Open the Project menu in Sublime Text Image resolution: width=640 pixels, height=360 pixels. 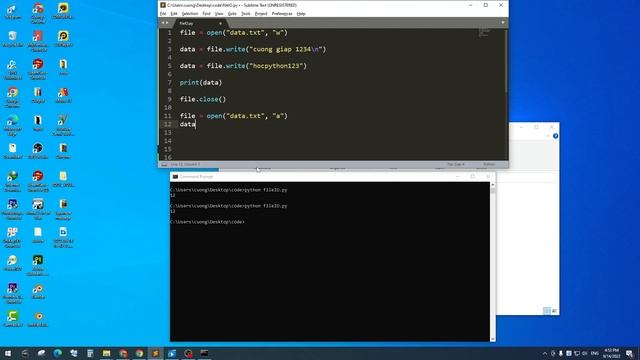(261, 13)
